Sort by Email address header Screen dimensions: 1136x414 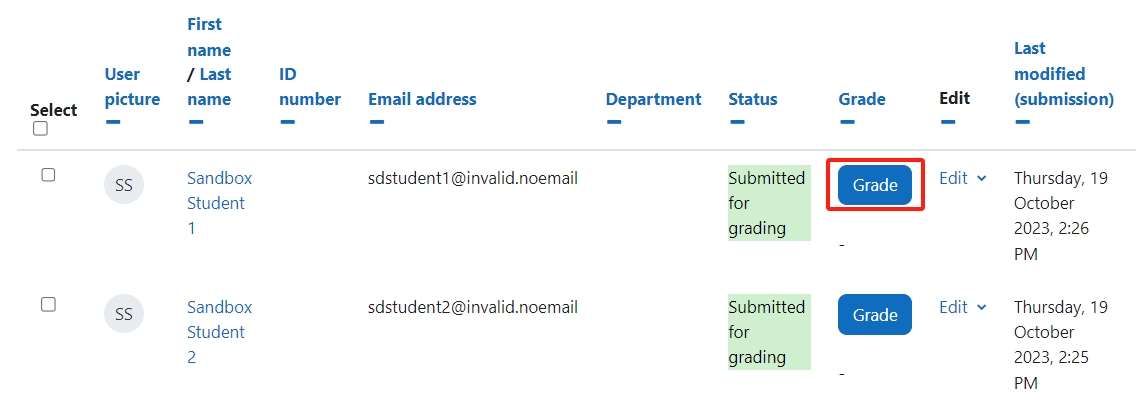[422, 99]
